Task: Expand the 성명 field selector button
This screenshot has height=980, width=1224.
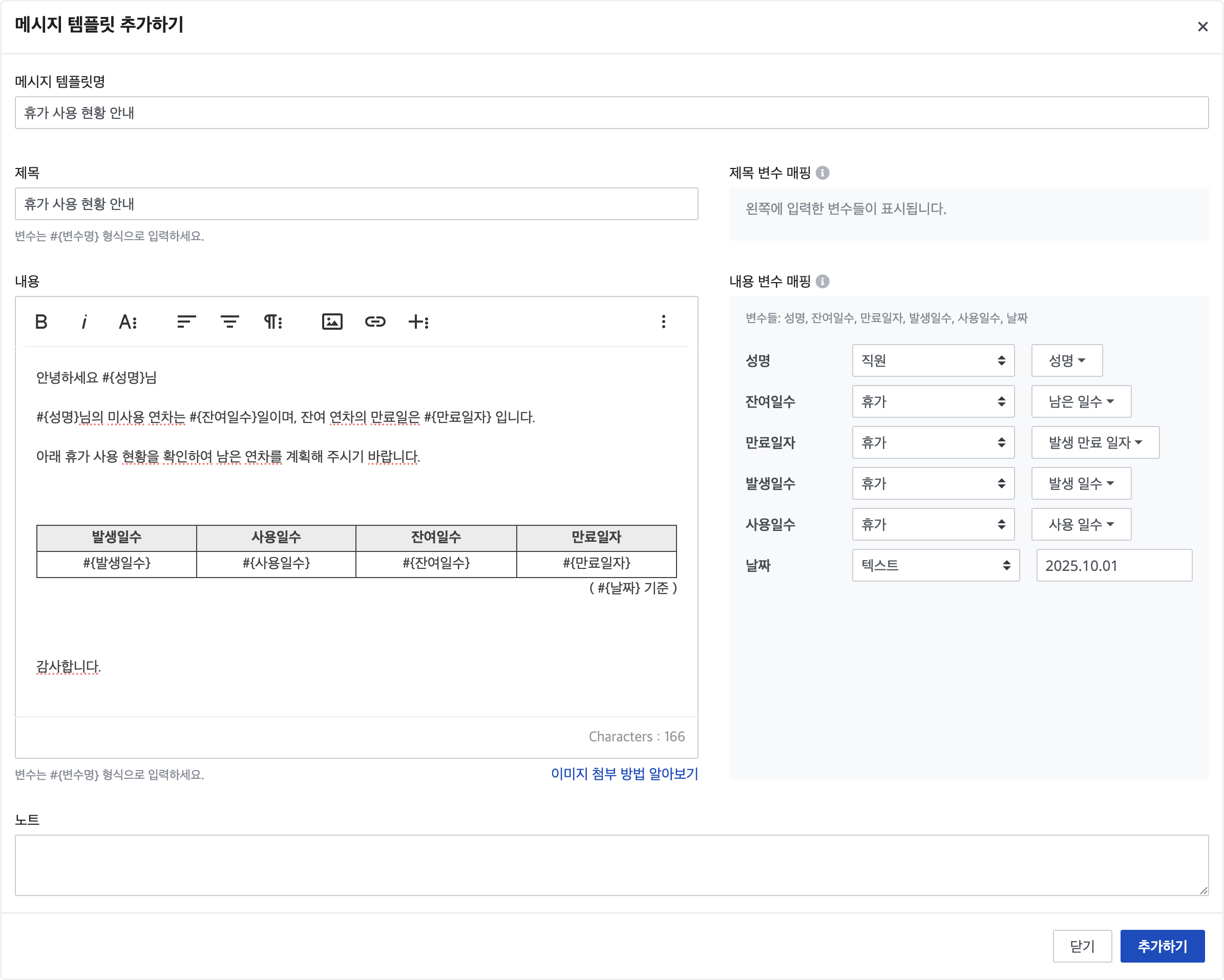Action: pyautogui.click(x=1067, y=360)
